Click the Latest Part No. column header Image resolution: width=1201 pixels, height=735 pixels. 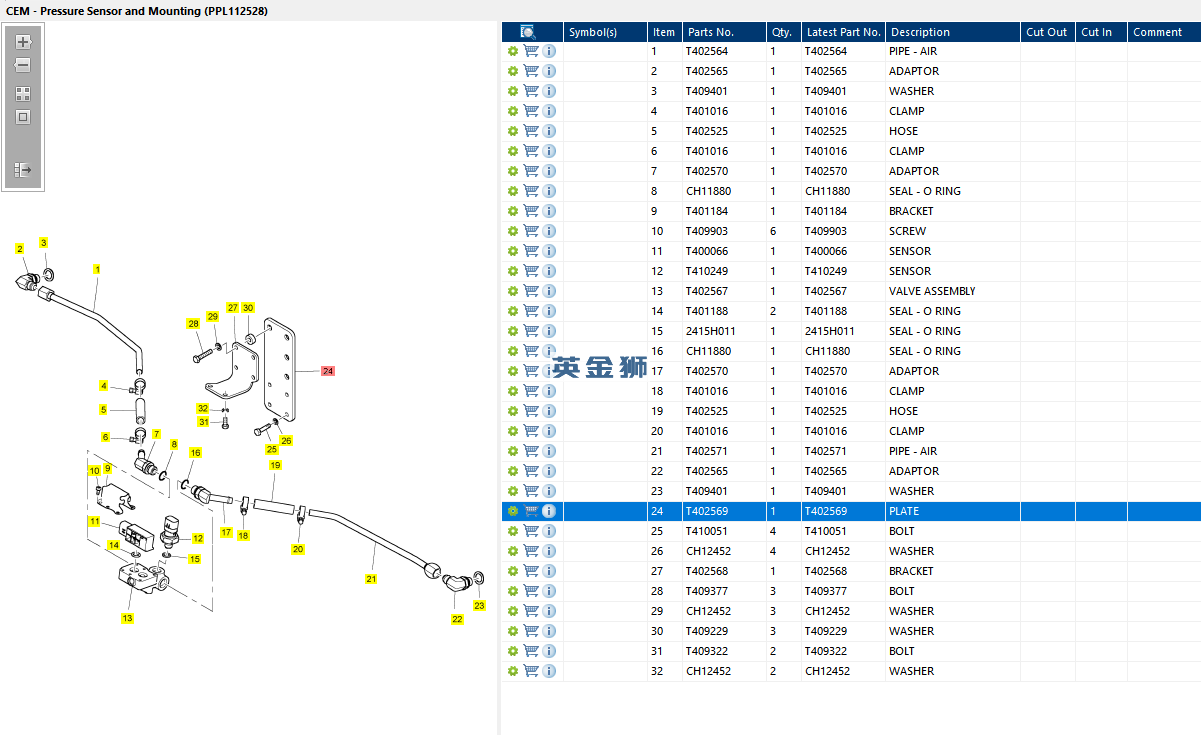(x=844, y=32)
